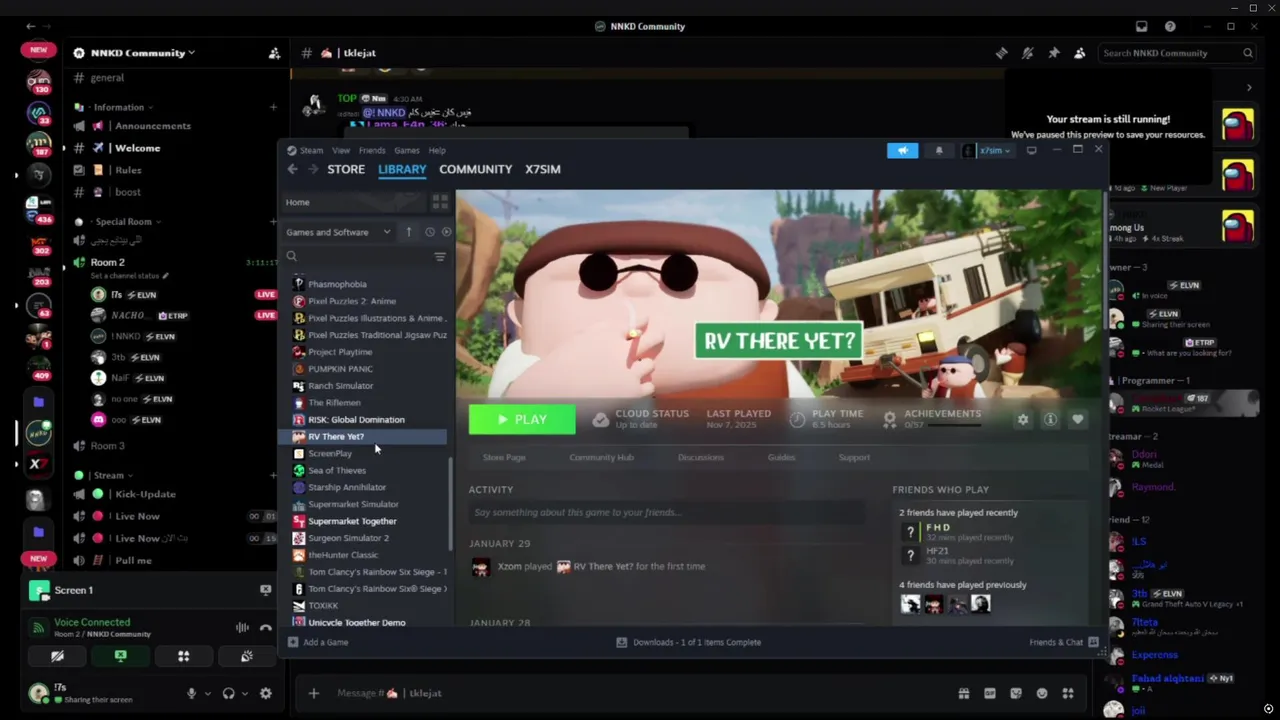Image resolution: width=1280 pixels, height=720 pixels.
Task: Stop watching Screen 1 stream icon
Action: click(x=265, y=590)
